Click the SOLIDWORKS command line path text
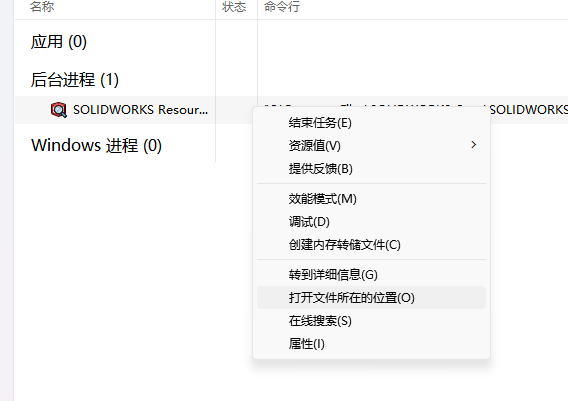Screen dimensions: 568x401 [529, 109]
